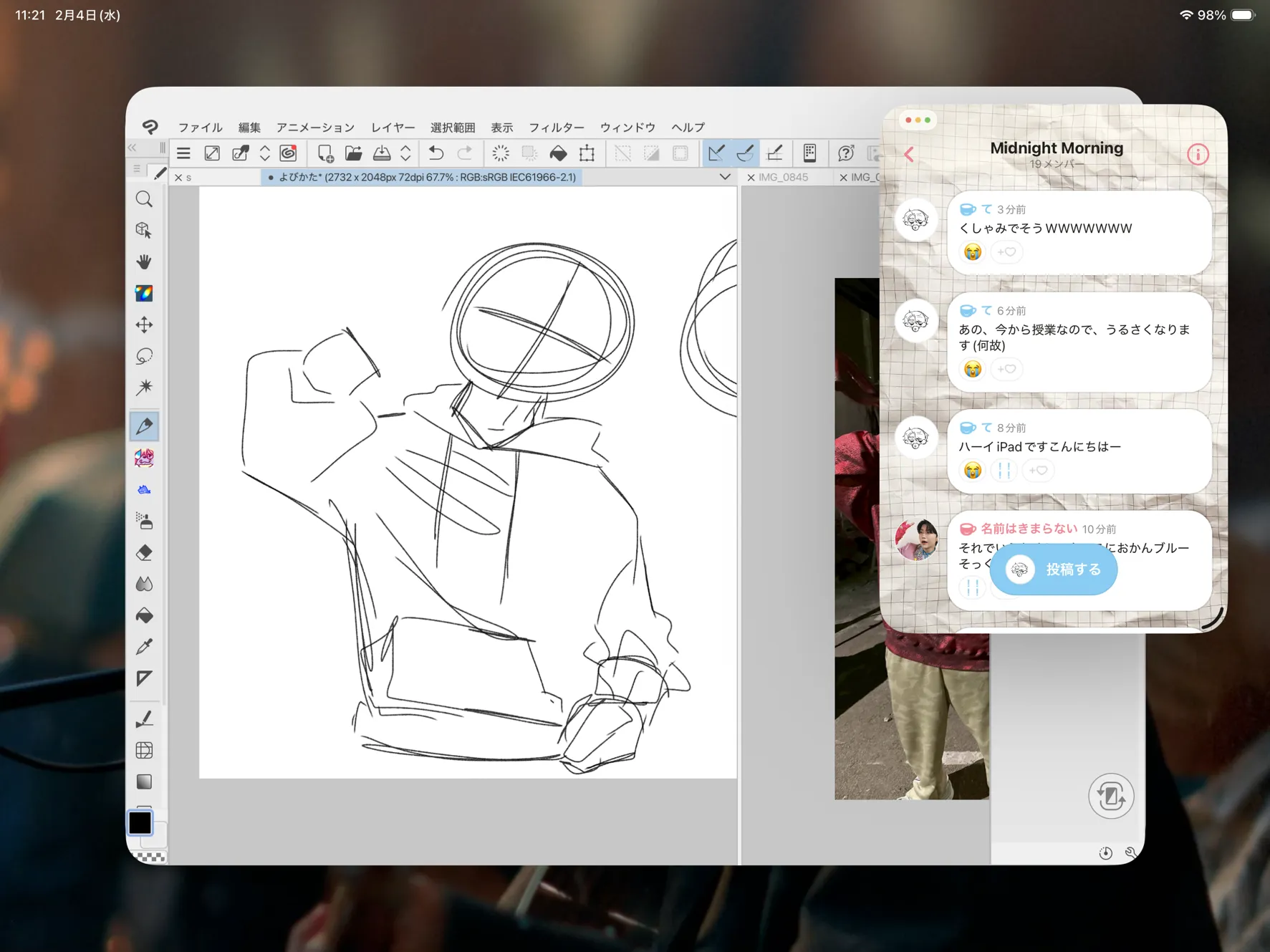Image resolution: width=1270 pixels, height=952 pixels.
Task: Select the transparent checkered color swatch
Action: click(x=150, y=857)
